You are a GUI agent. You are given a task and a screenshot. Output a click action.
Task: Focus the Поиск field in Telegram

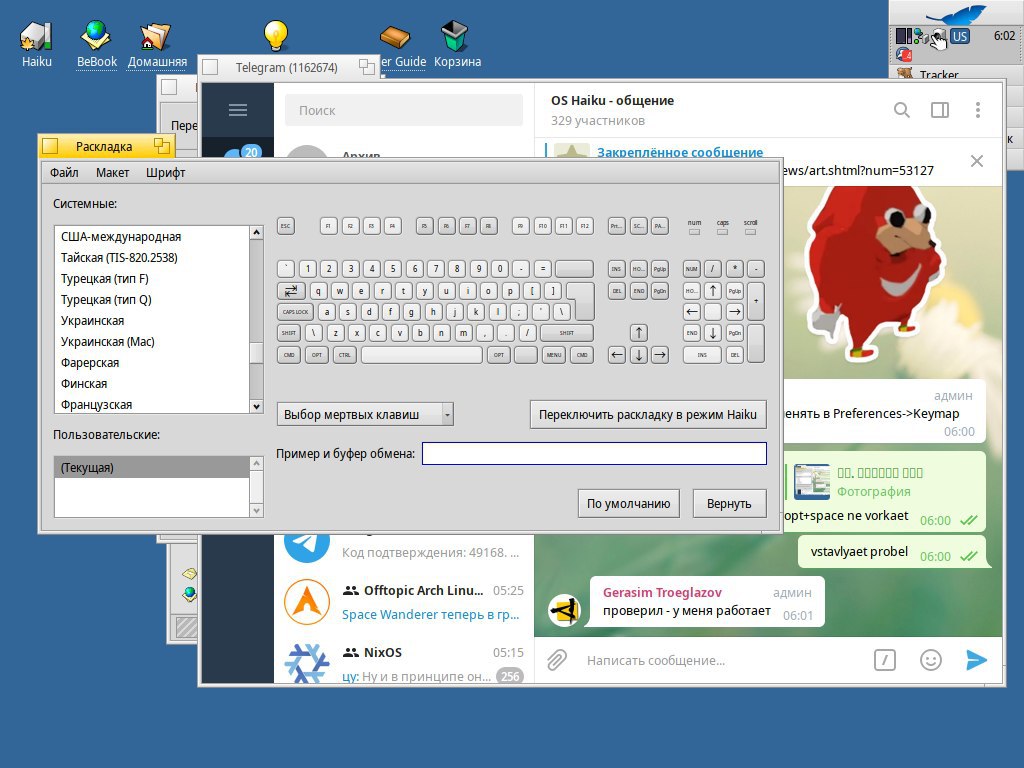[404, 110]
